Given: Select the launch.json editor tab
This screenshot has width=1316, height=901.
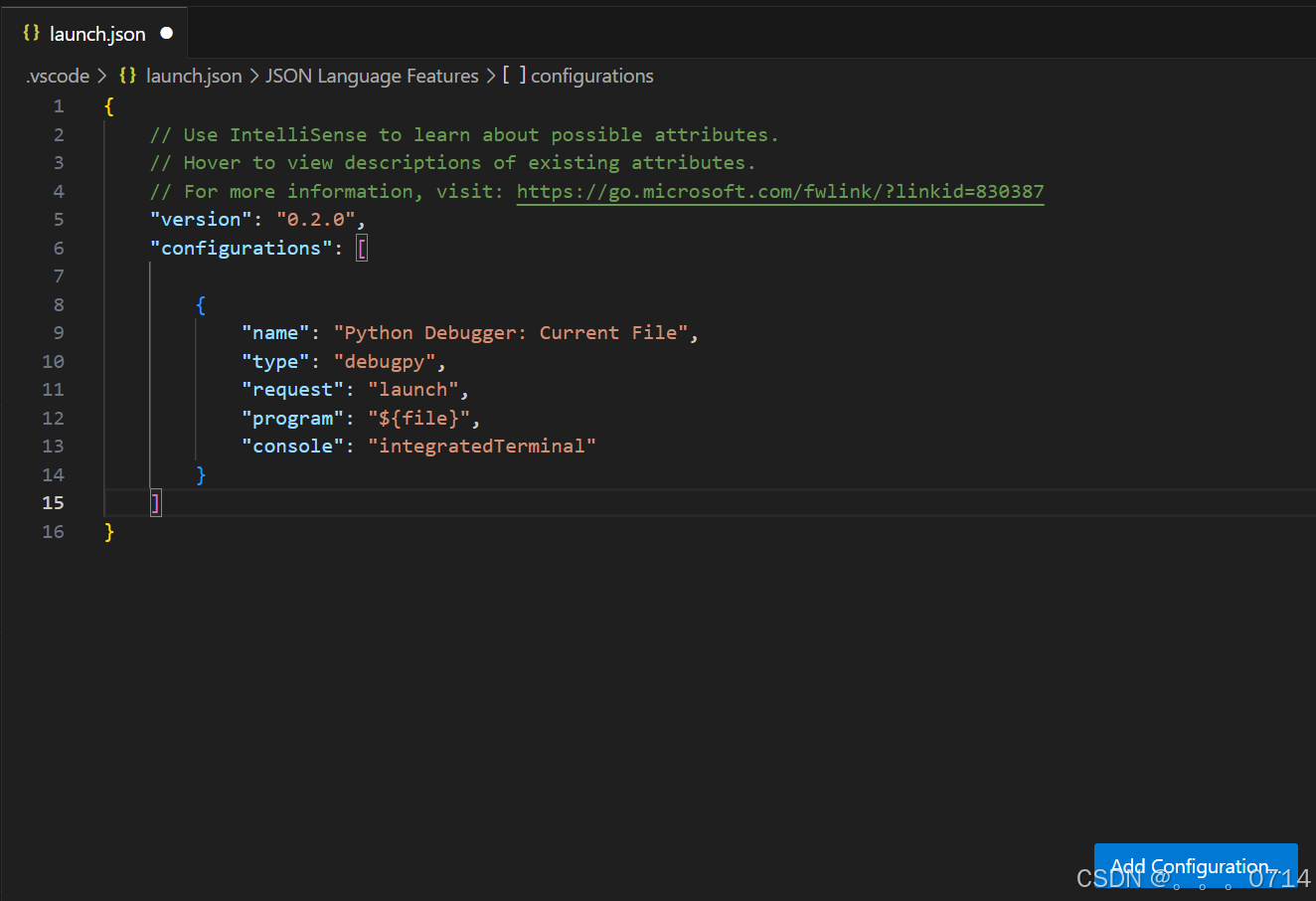Looking at the screenshot, I should pos(94,33).
